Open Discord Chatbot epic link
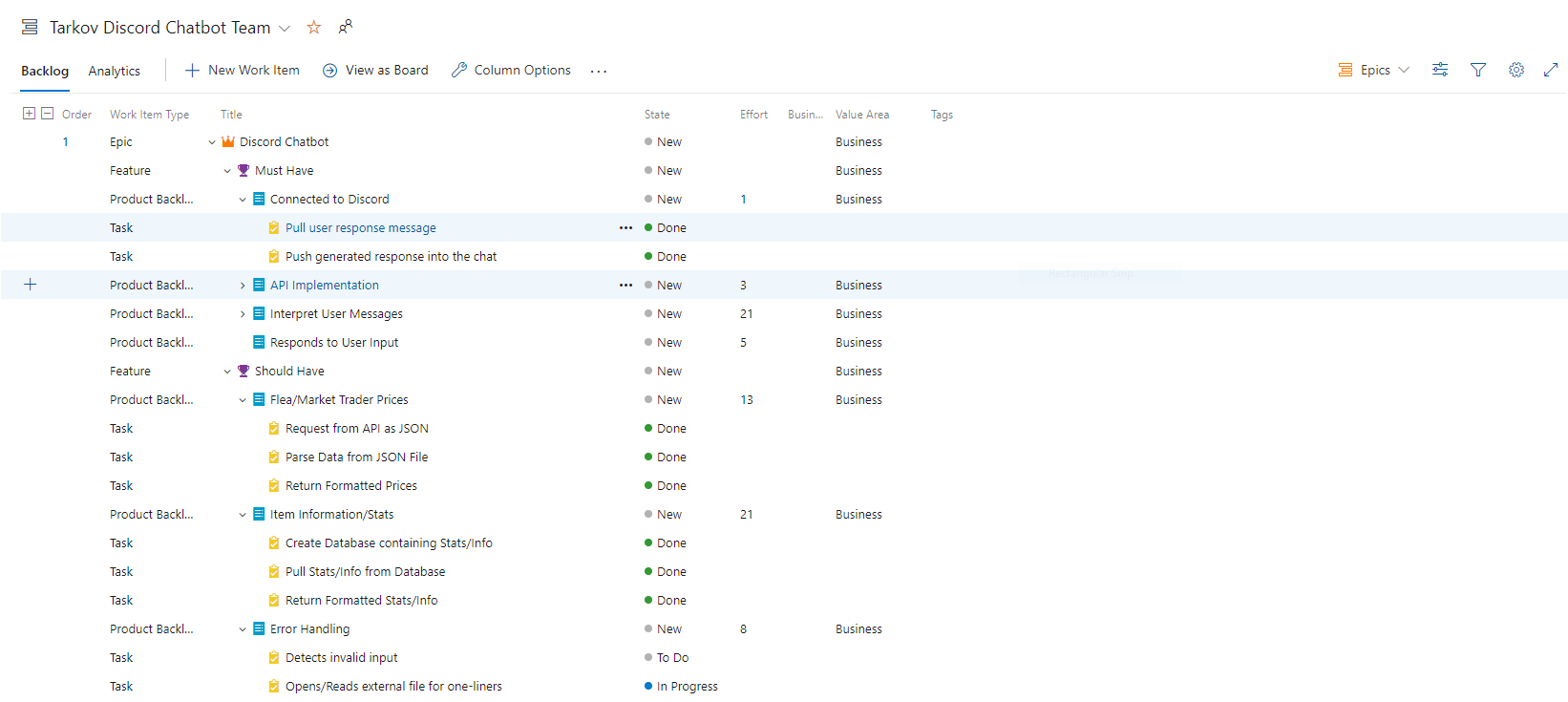 tap(284, 142)
